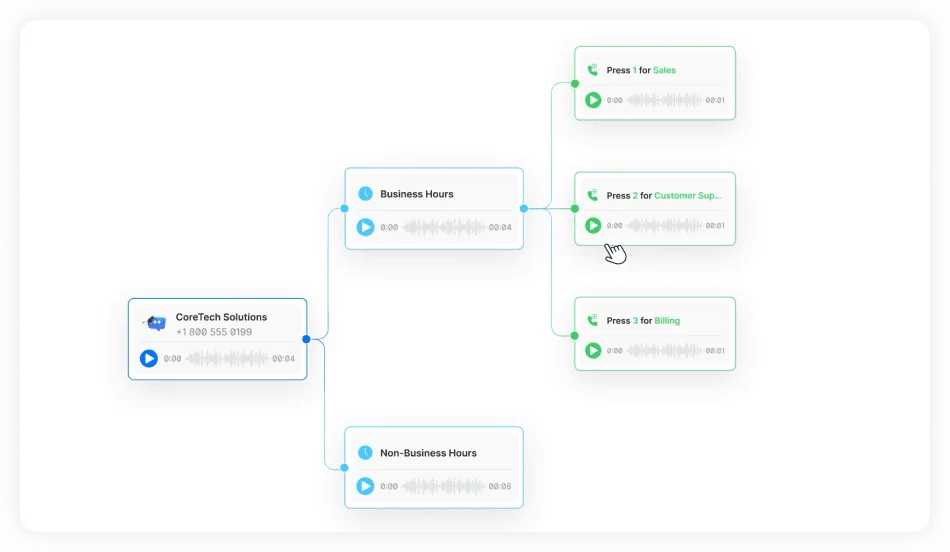This screenshot has width=950, height=552.
Task: Play the Business Hours audio message
Action: (x=365, y=227)
